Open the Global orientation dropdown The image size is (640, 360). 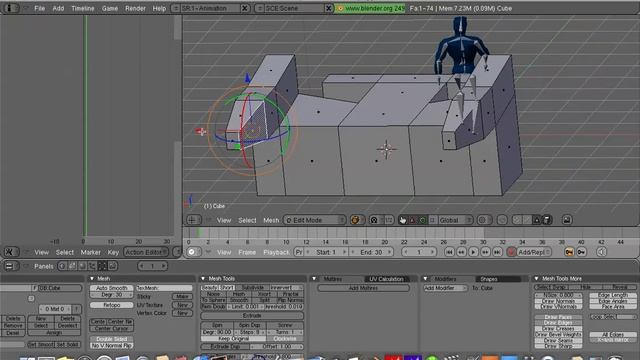tap(455, 220)
